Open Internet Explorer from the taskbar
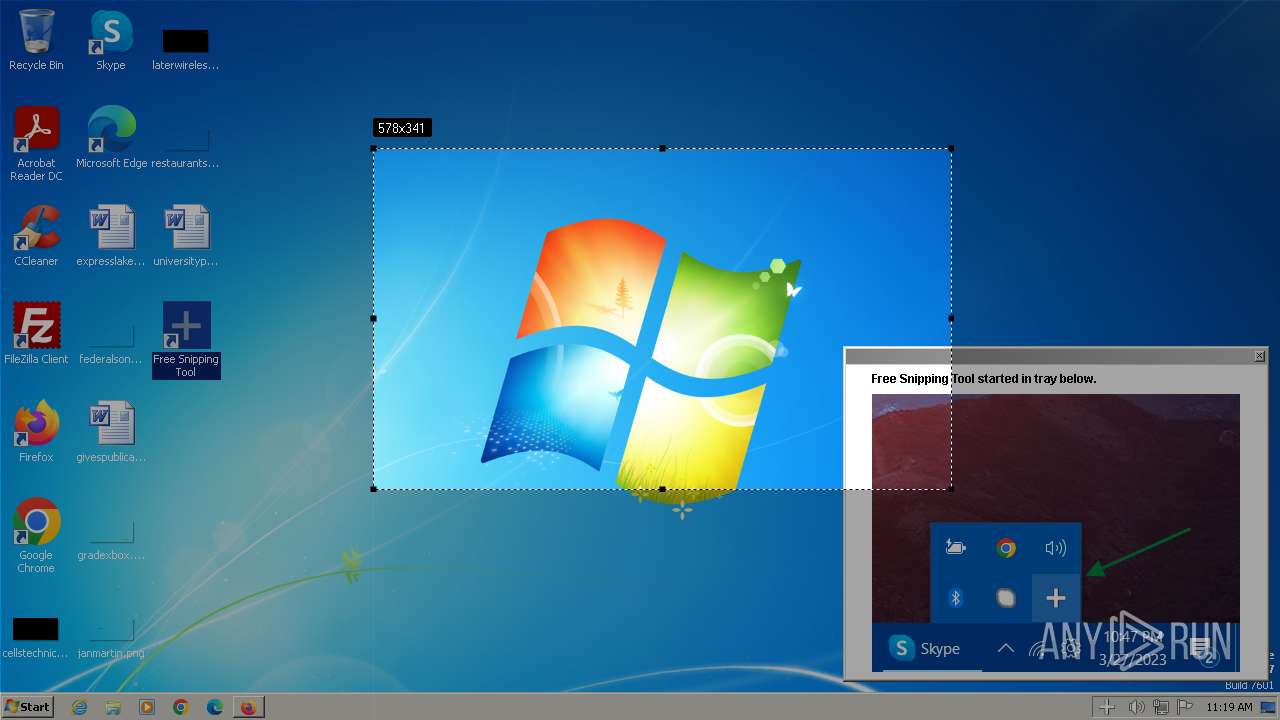 (x=79, y=707)
